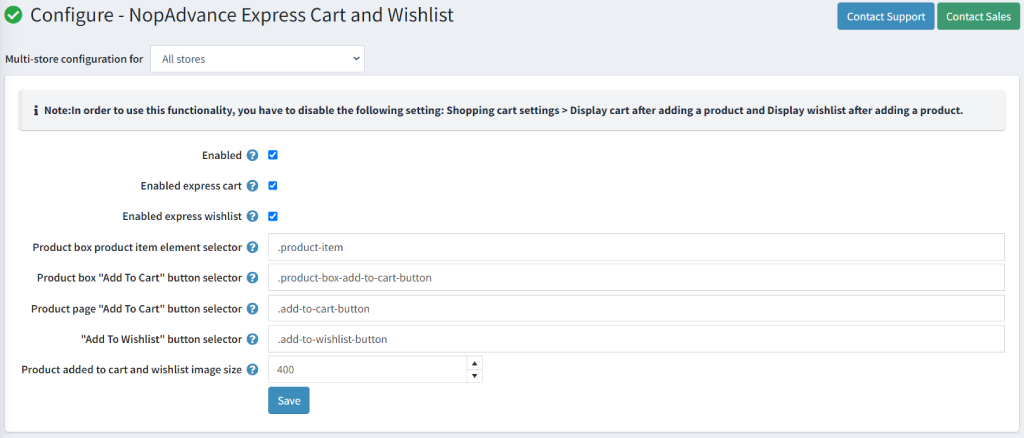The image size is (1024, 438).
Task: Click help icon beside Enabled express cart
Action: tap(253, 186)
